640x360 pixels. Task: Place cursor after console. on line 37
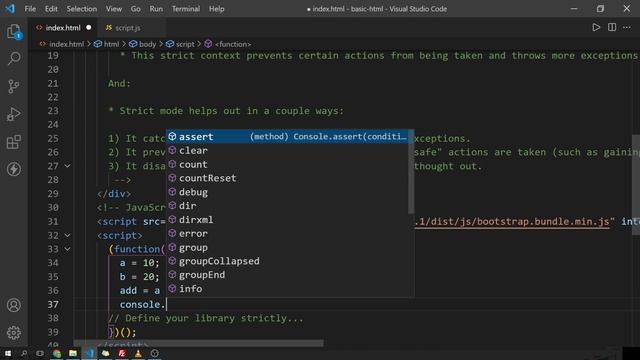tap(166, 304)
